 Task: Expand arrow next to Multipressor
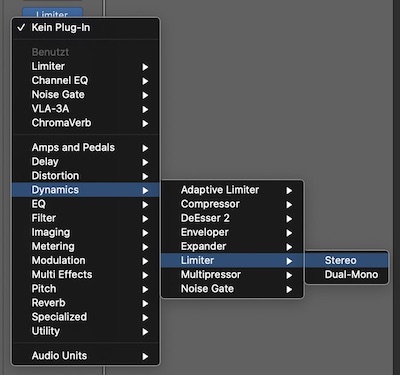click(x=289, y=275)
